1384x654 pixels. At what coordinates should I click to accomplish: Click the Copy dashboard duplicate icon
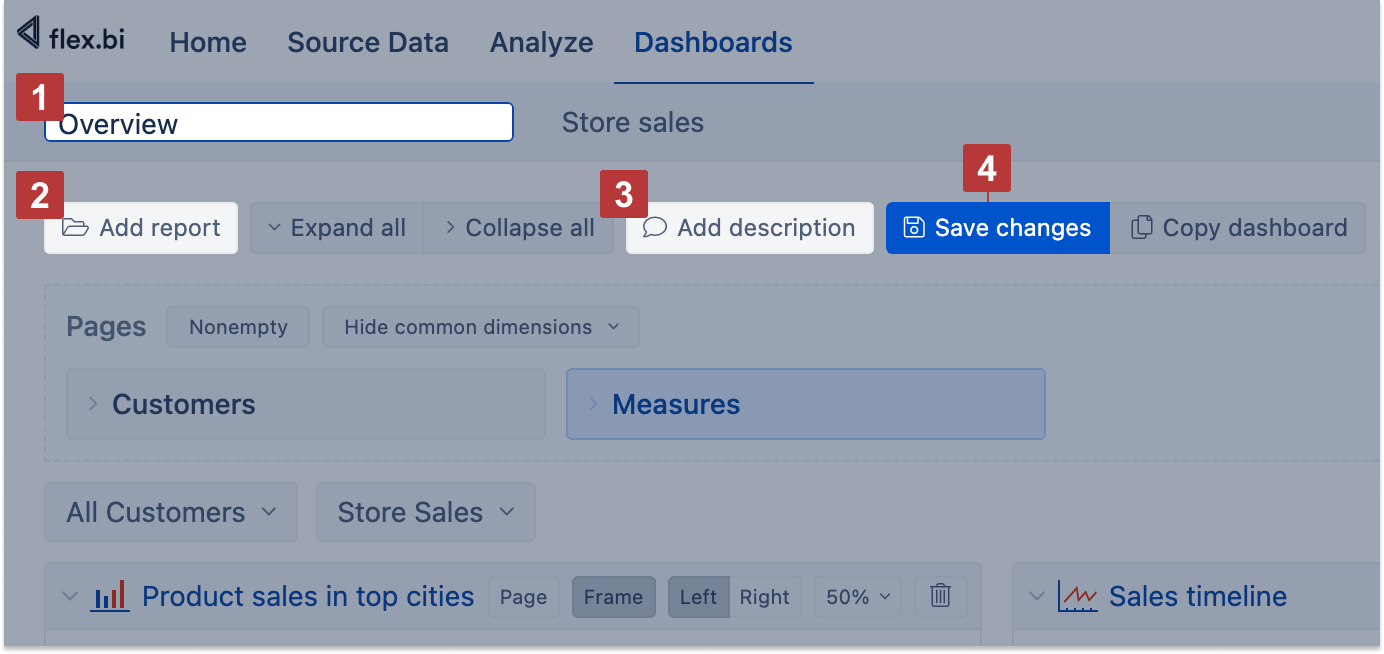point(1141,227)
